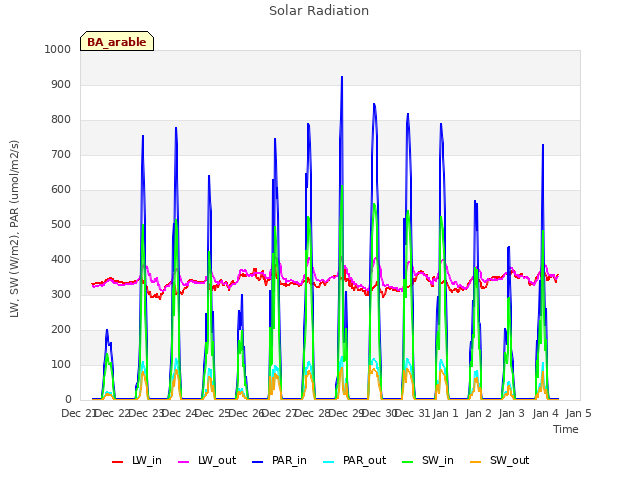Click the 900 y-axis tick label
The width and height of the screenshot is (640, 480).
coord(61,84)
